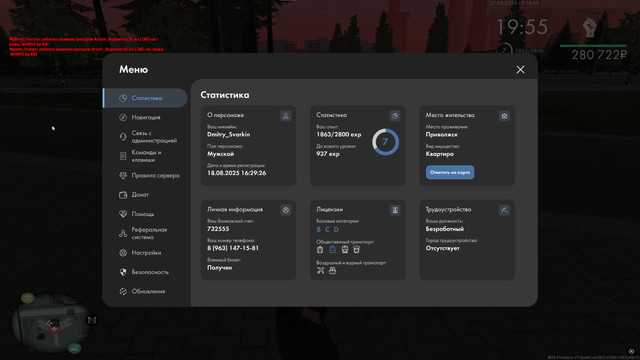
Task: Click the first public transport license icon
Action: tap(320, 249)
